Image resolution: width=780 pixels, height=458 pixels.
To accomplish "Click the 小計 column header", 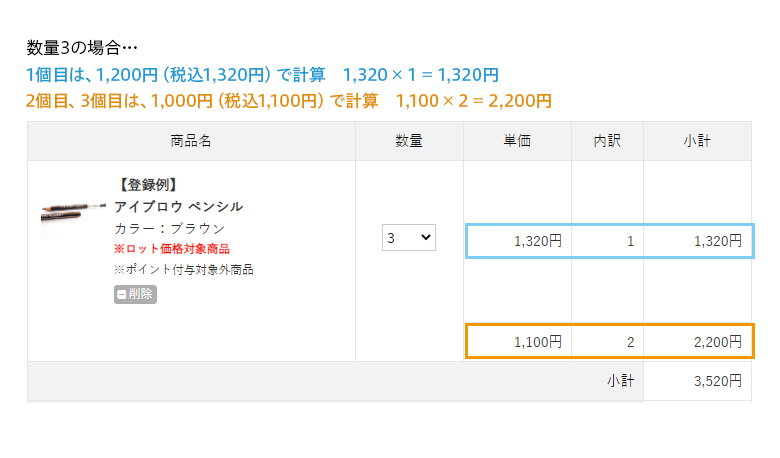I will point(697,142).
